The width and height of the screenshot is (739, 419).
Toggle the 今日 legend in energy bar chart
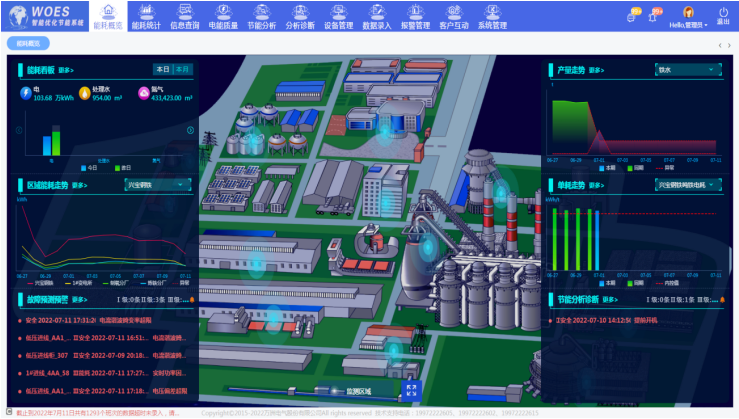tap(88, 168)
